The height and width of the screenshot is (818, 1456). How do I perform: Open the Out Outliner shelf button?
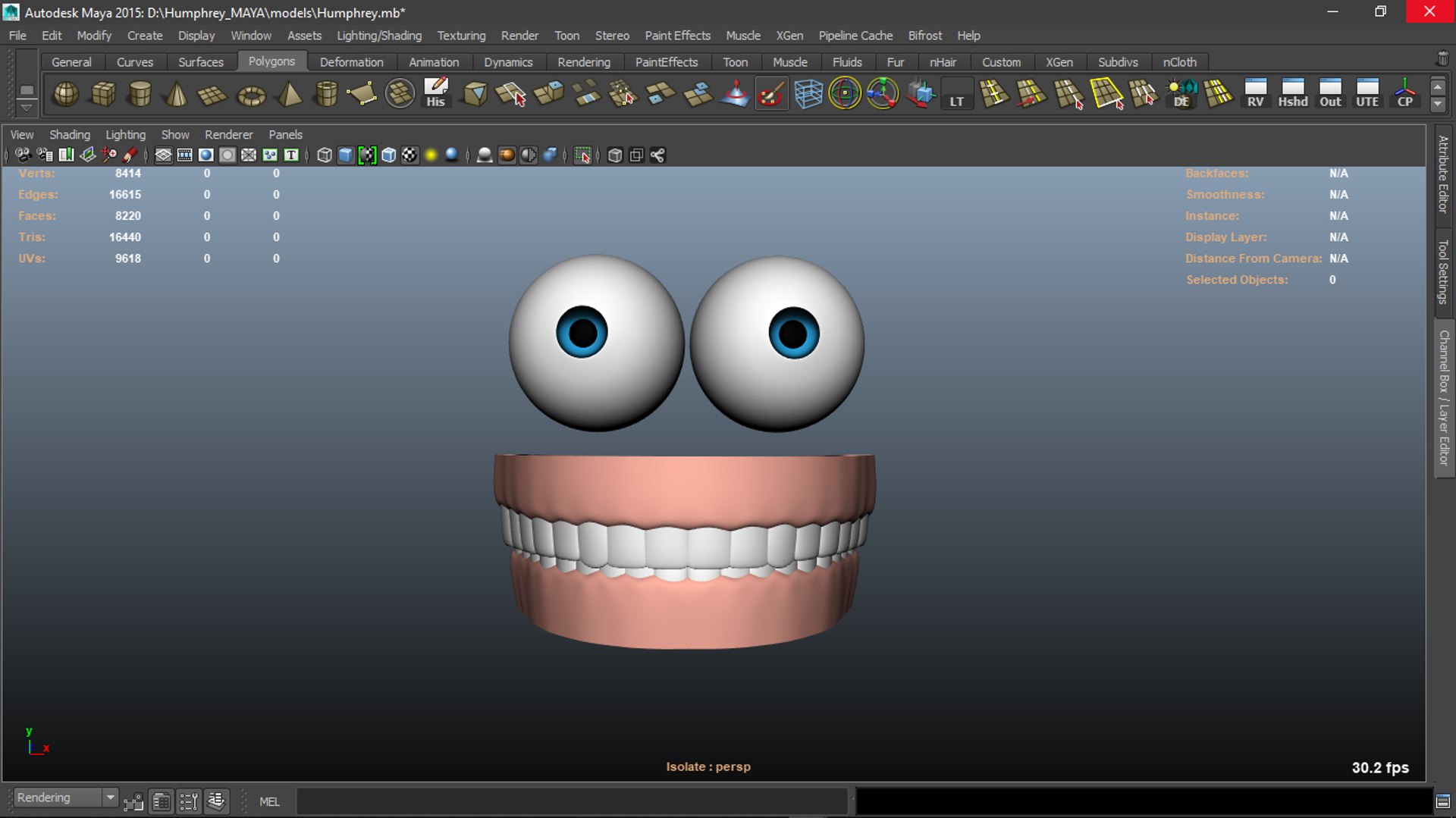pyautogui.click(x=1330, y=94)
